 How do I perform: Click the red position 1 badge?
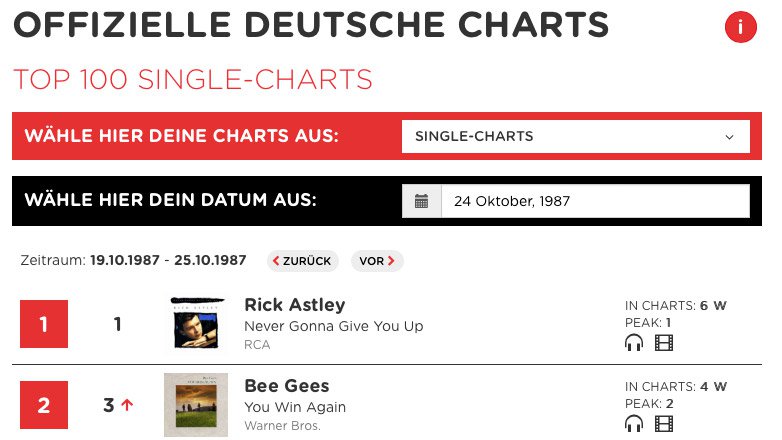[x=44, y=324]
